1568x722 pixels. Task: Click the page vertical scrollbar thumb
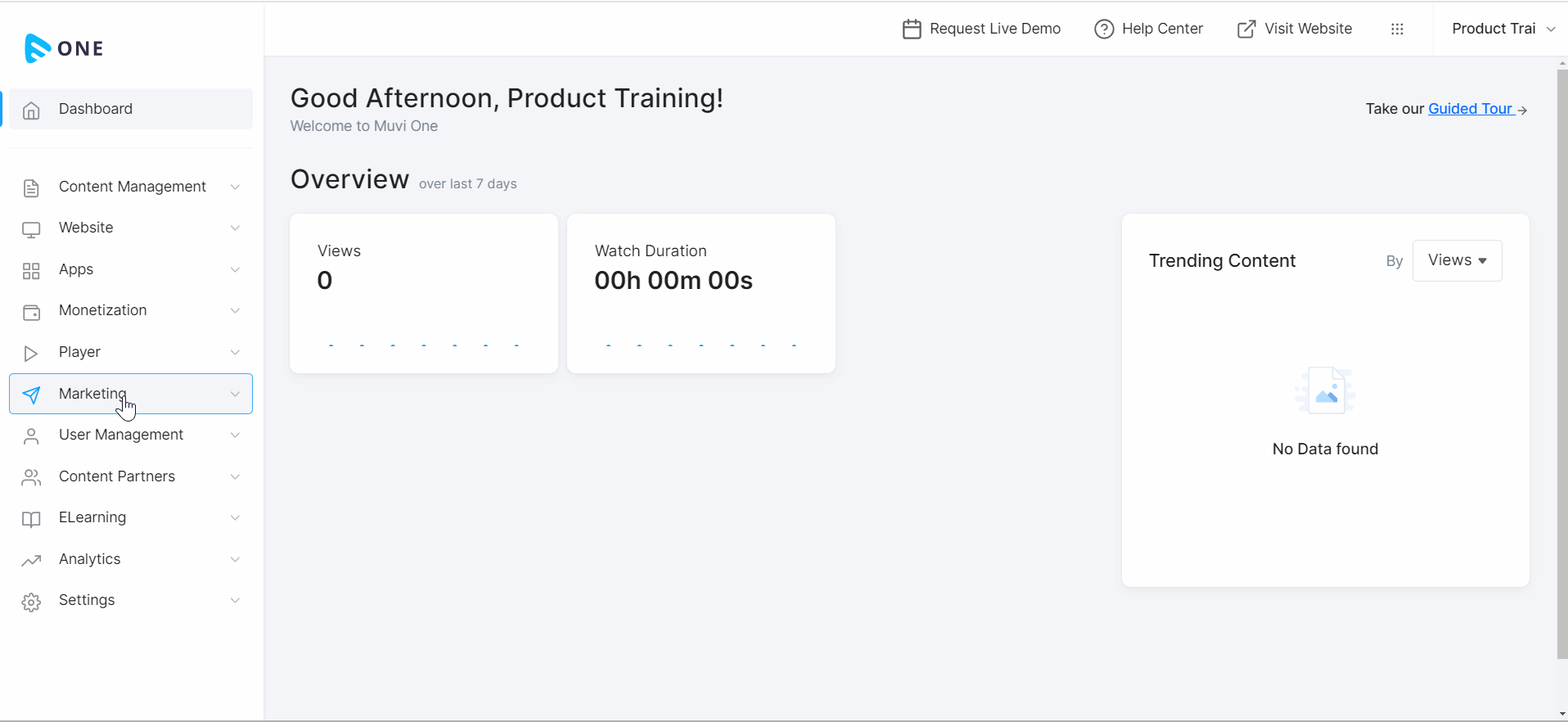[1562, 364]
